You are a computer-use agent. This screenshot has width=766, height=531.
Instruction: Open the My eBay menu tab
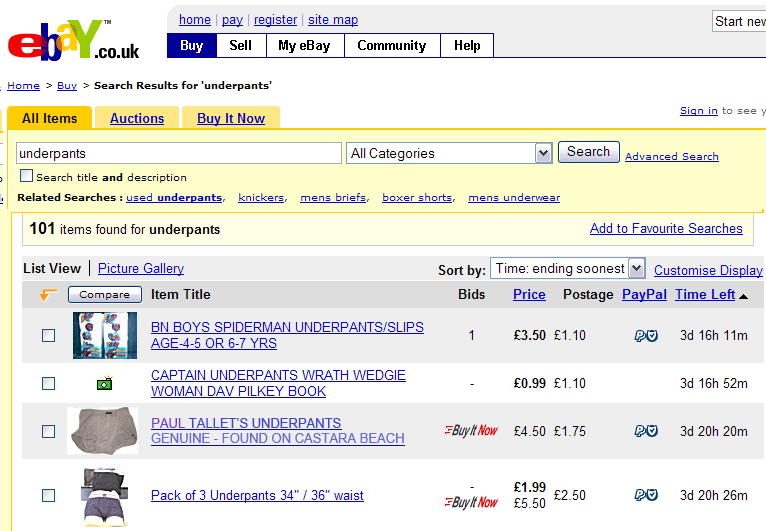(305, 45)
